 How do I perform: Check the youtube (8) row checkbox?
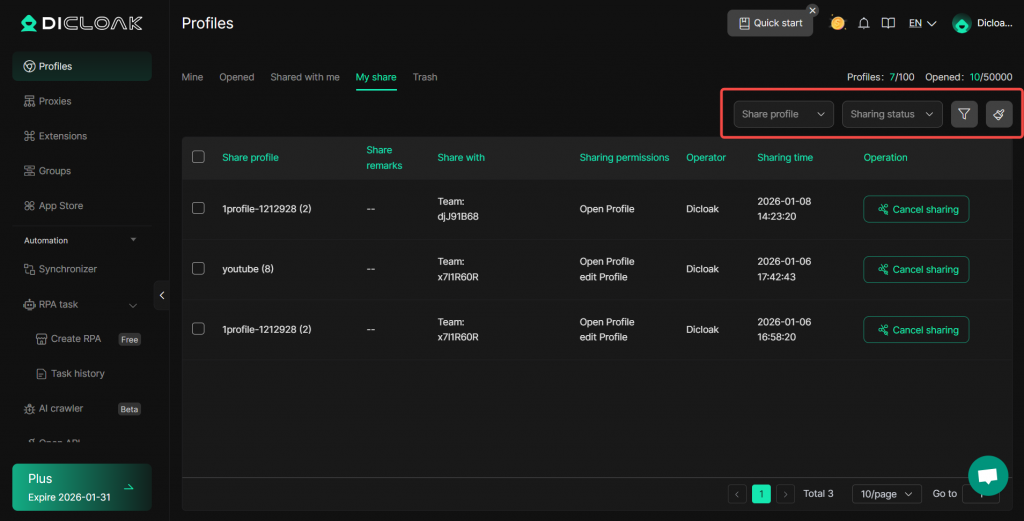click(198, 269)
